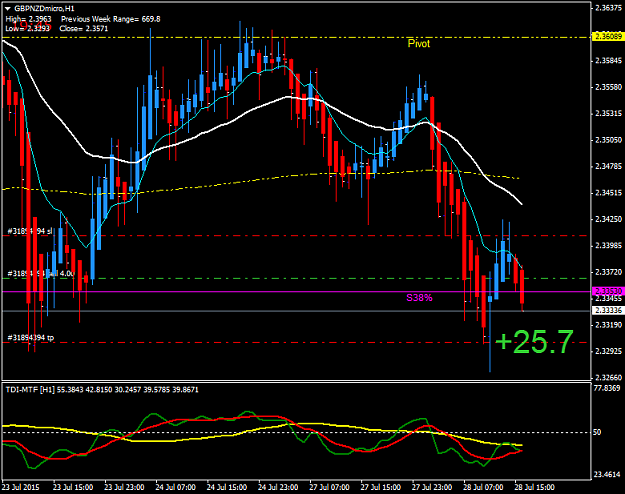
Task: Click the current price tag 2.33336
Action: tap(608, 310)
